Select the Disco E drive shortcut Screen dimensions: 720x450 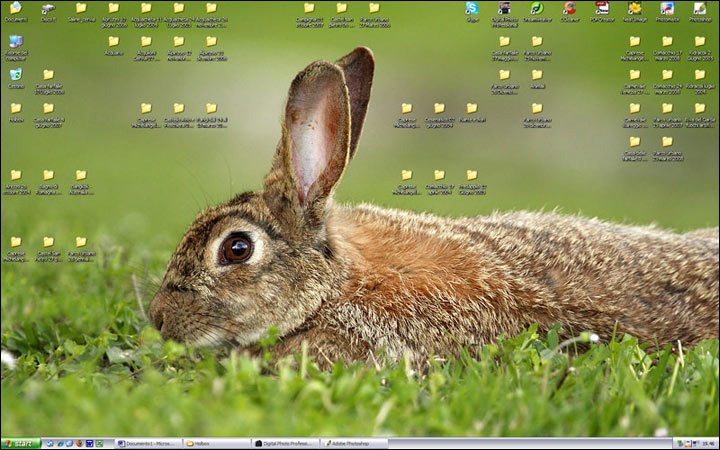48,12
